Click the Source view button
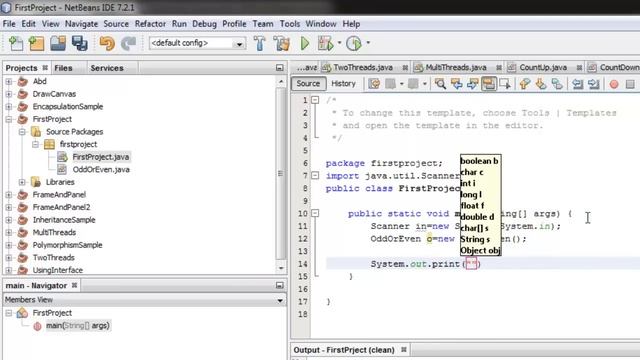The width and height of the screenshot is (640, 360). point(308,84)
